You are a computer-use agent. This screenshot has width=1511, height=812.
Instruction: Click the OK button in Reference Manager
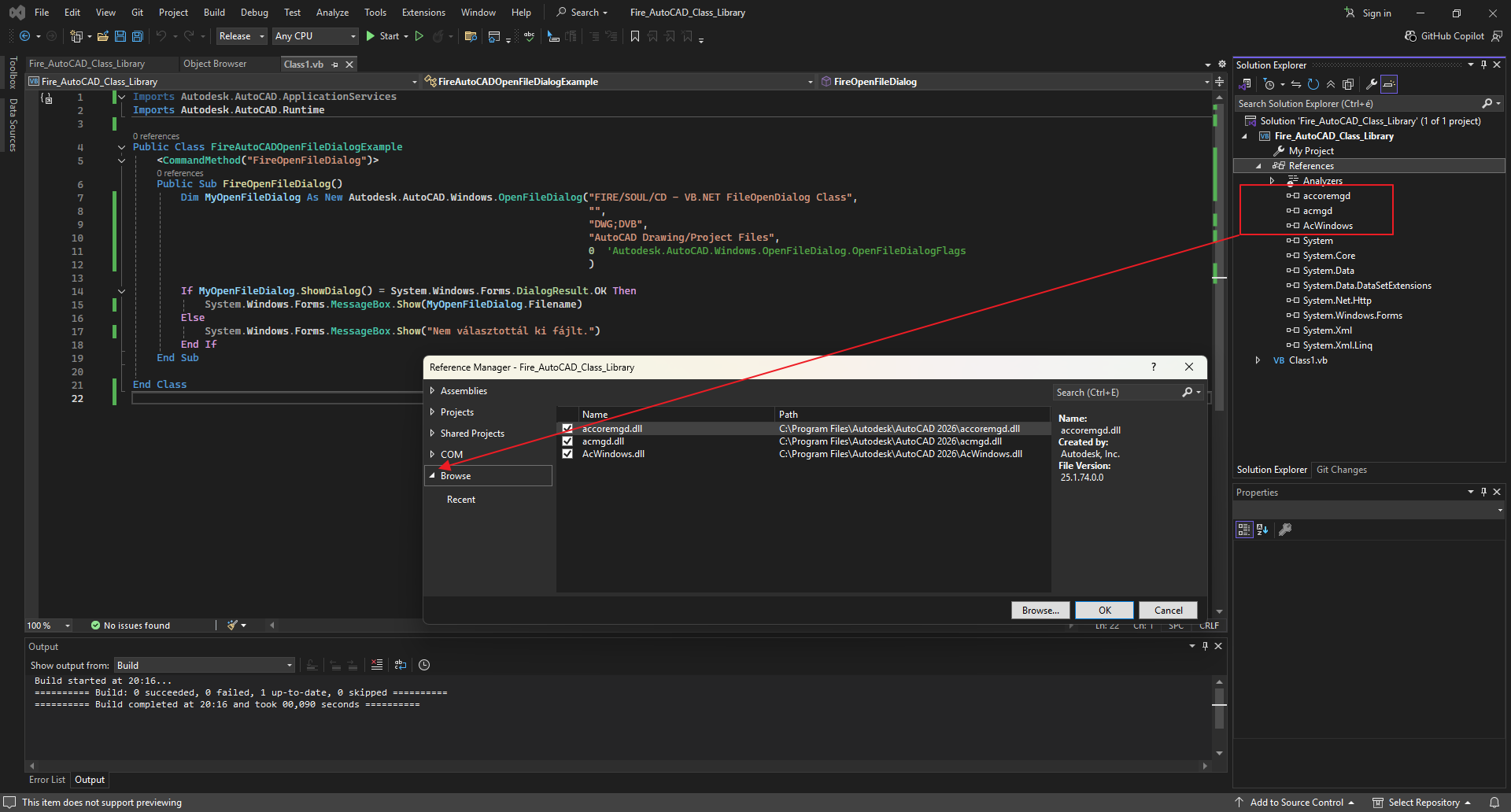tap(1105, 611)
